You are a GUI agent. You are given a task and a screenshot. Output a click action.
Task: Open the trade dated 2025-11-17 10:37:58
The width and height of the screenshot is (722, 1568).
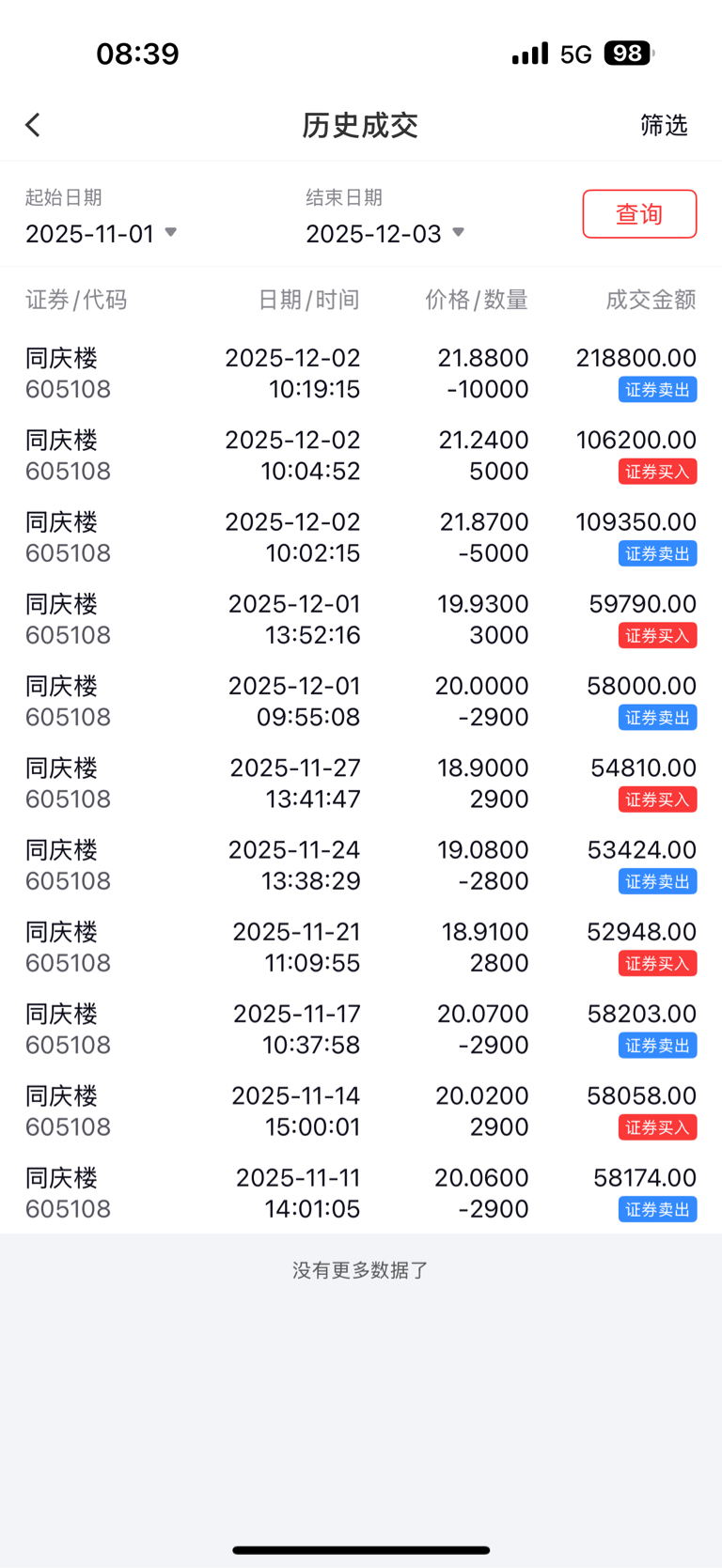[x=361, y=1029]
